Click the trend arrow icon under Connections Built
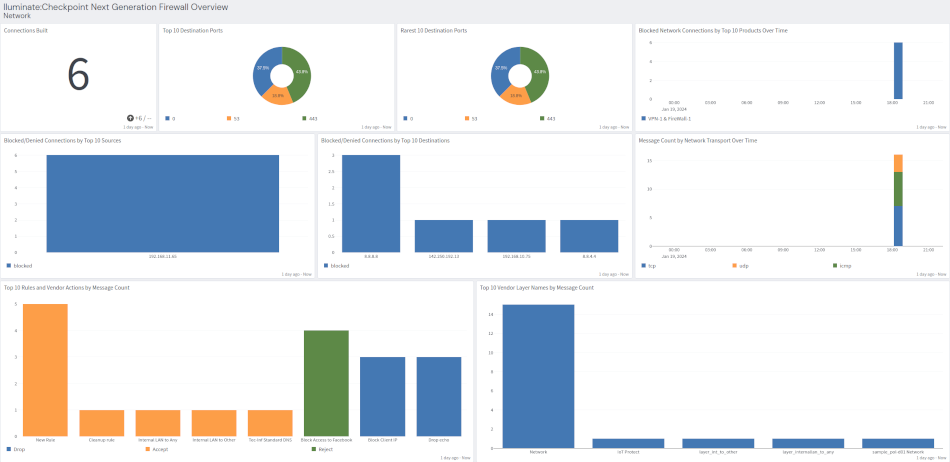Image resolution: width=950 pixels, height=462 pixels. pyautogui.click(x=119, y=117)
